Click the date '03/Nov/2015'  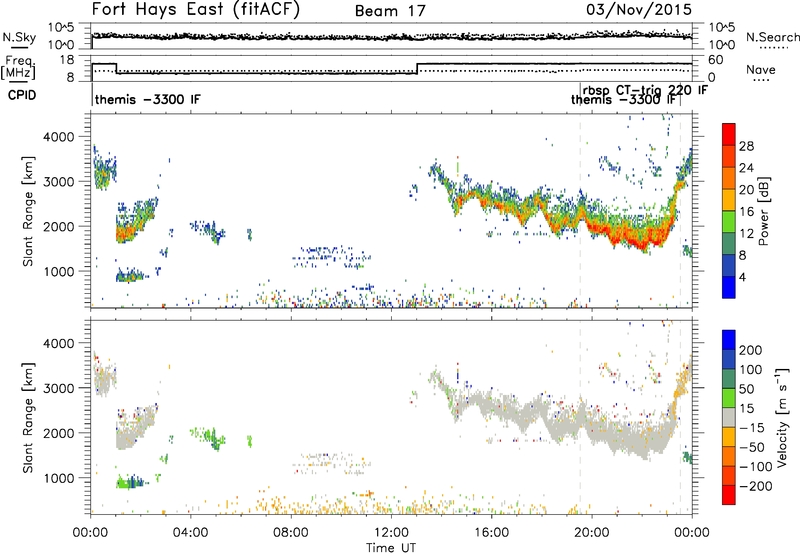tap(639, 9)
